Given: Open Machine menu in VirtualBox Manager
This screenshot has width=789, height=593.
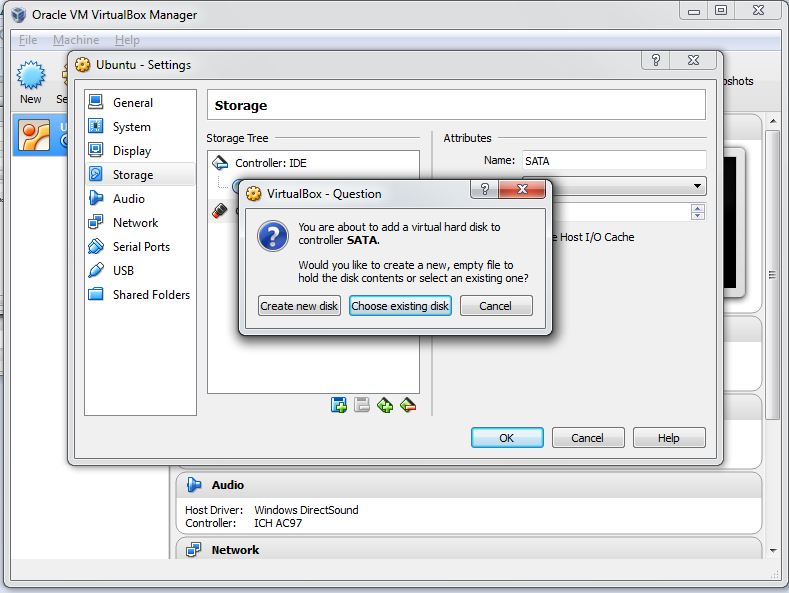Looking at the screenshot, I should pyautogui.click(x=76, y=40).
